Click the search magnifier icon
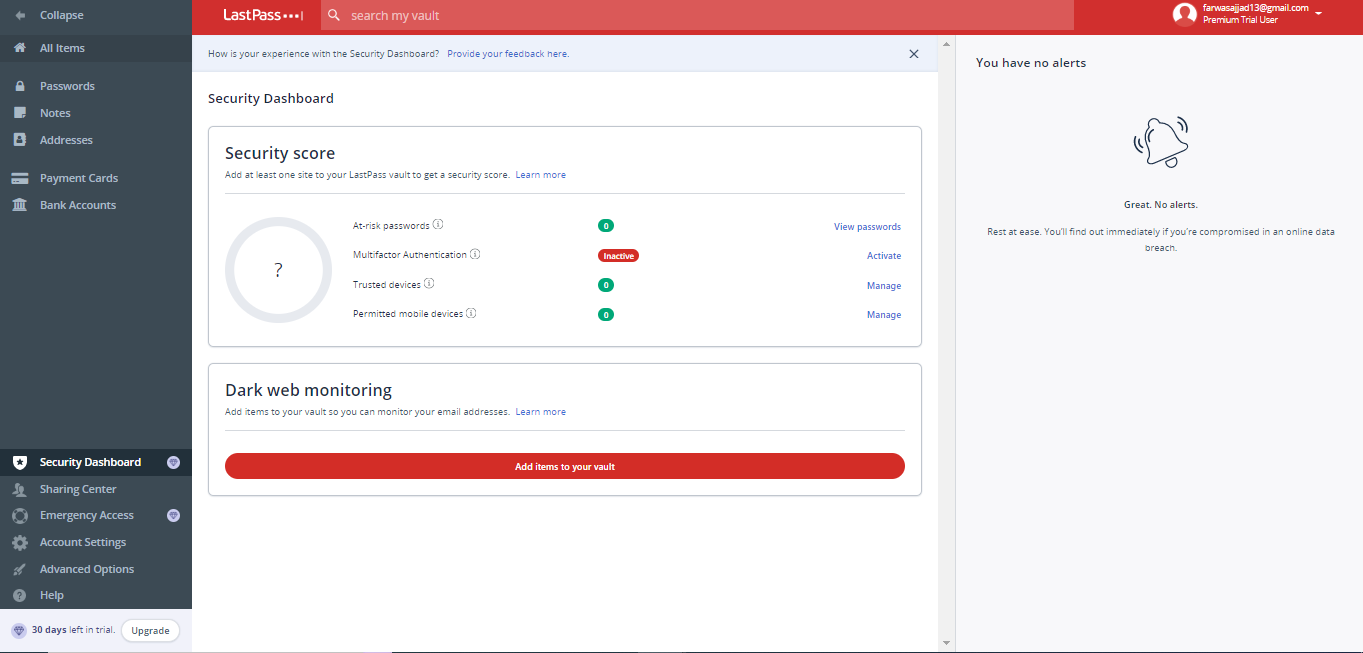Viewport: 1363px width, 653px height. click(334, 16)
